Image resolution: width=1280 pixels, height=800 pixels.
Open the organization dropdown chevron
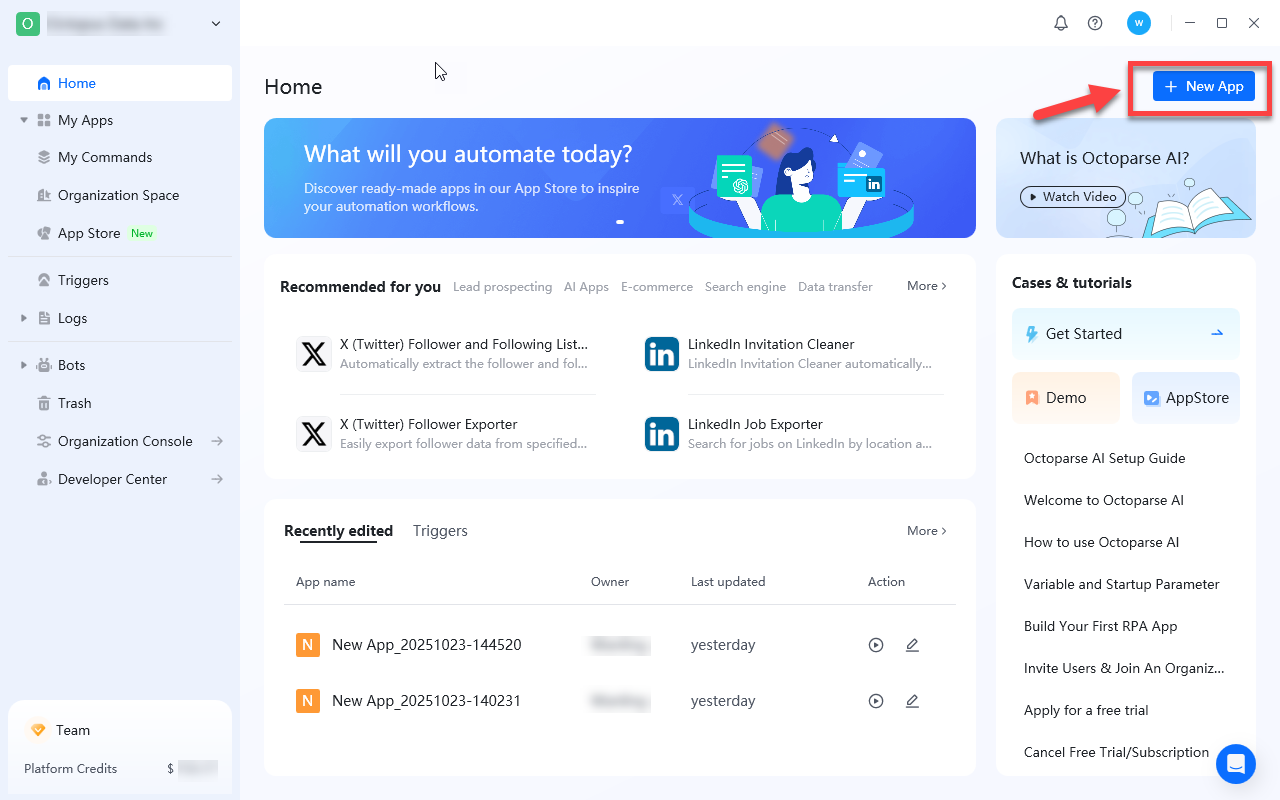[x=216, y=24]
